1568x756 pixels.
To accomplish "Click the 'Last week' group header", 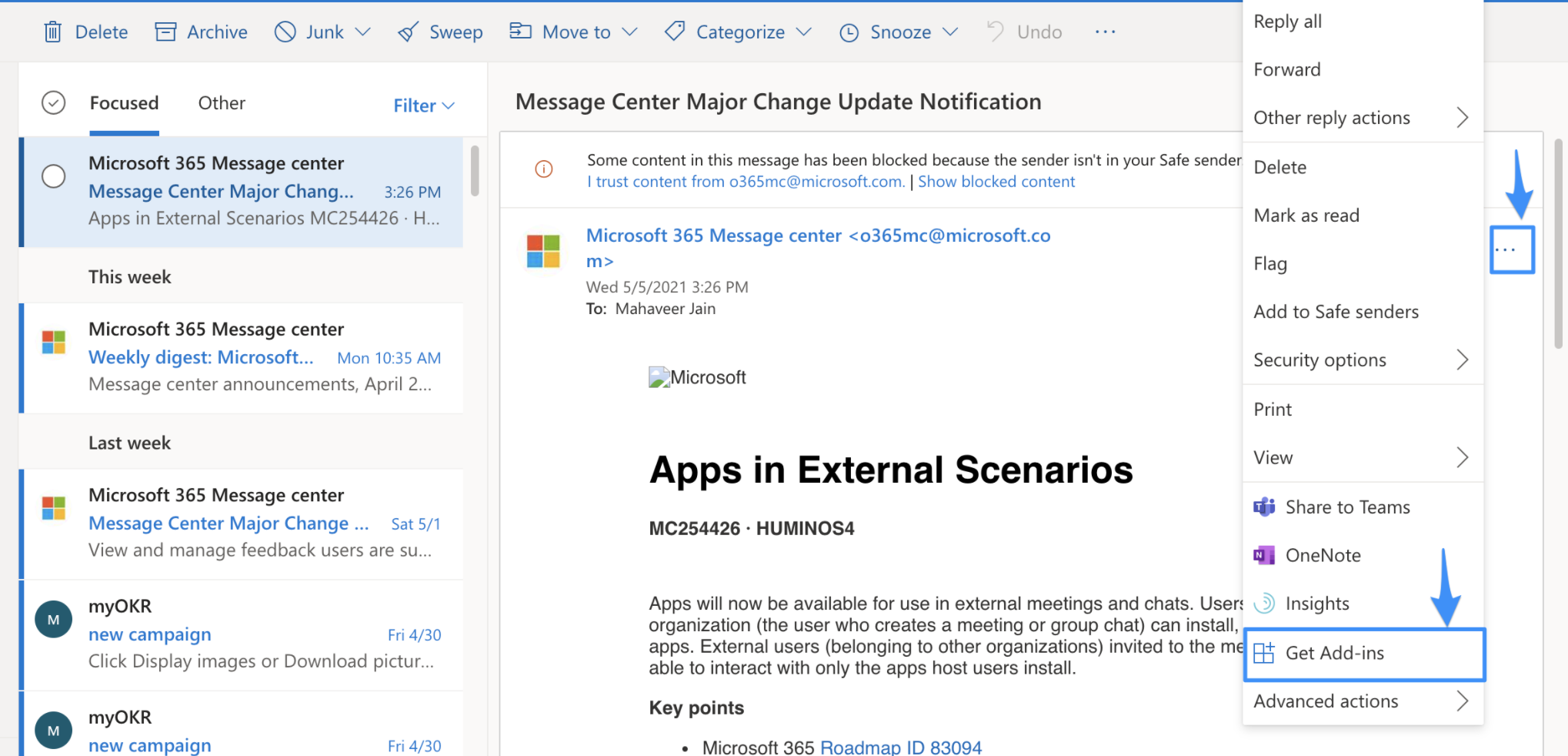I will point(129,443).
